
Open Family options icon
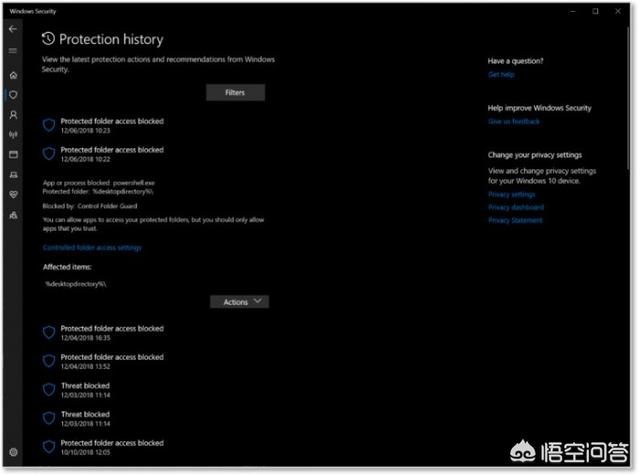13,215
